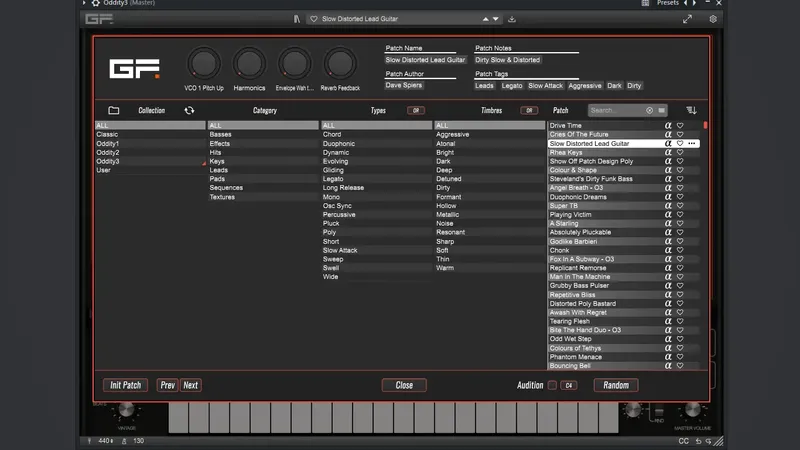Open the three-dot menu on selected patch
800x450 pixels.
[x=692, y=144]
